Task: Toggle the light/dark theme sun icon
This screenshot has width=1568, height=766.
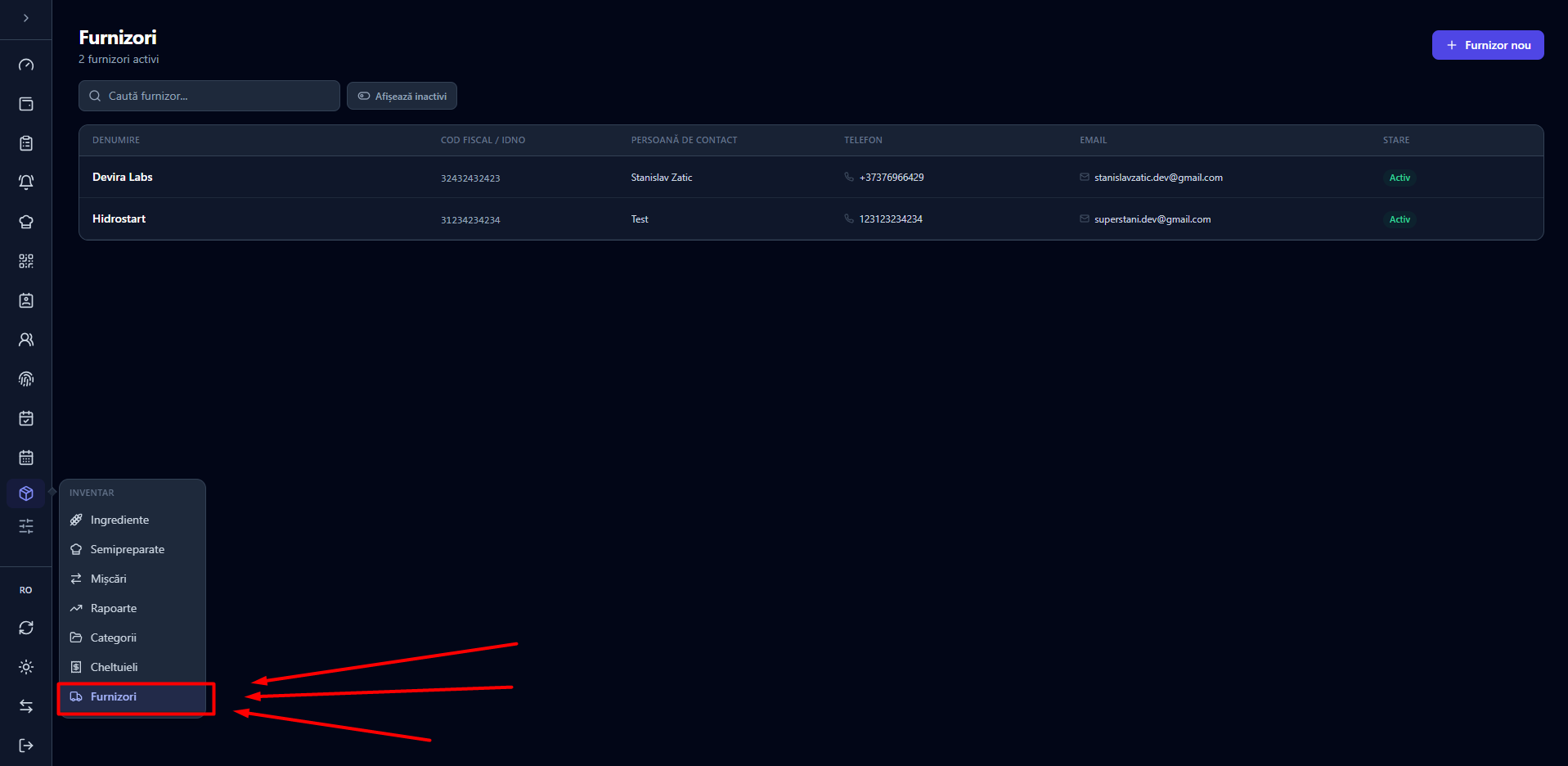Action: coord(26,667)
